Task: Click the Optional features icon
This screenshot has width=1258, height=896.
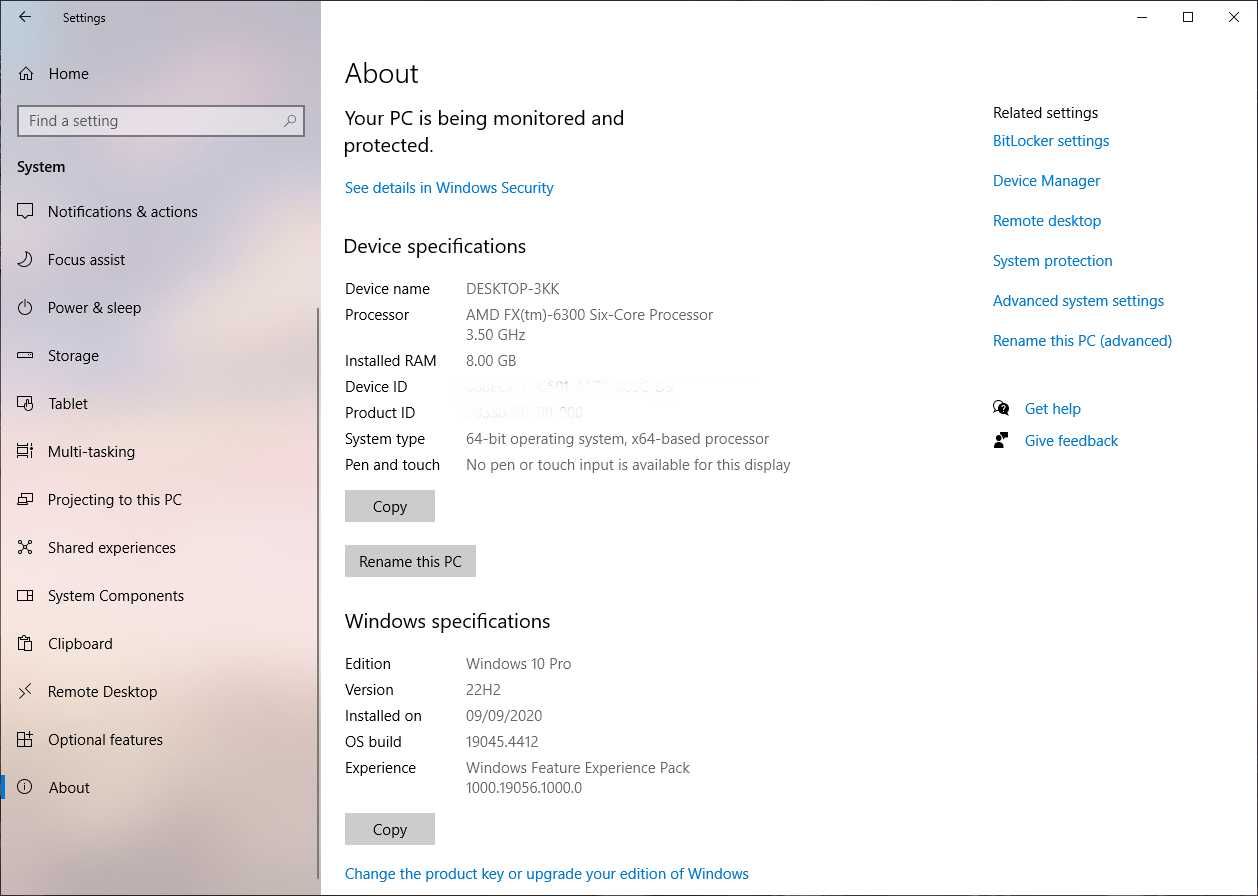Action: point(26,739)
